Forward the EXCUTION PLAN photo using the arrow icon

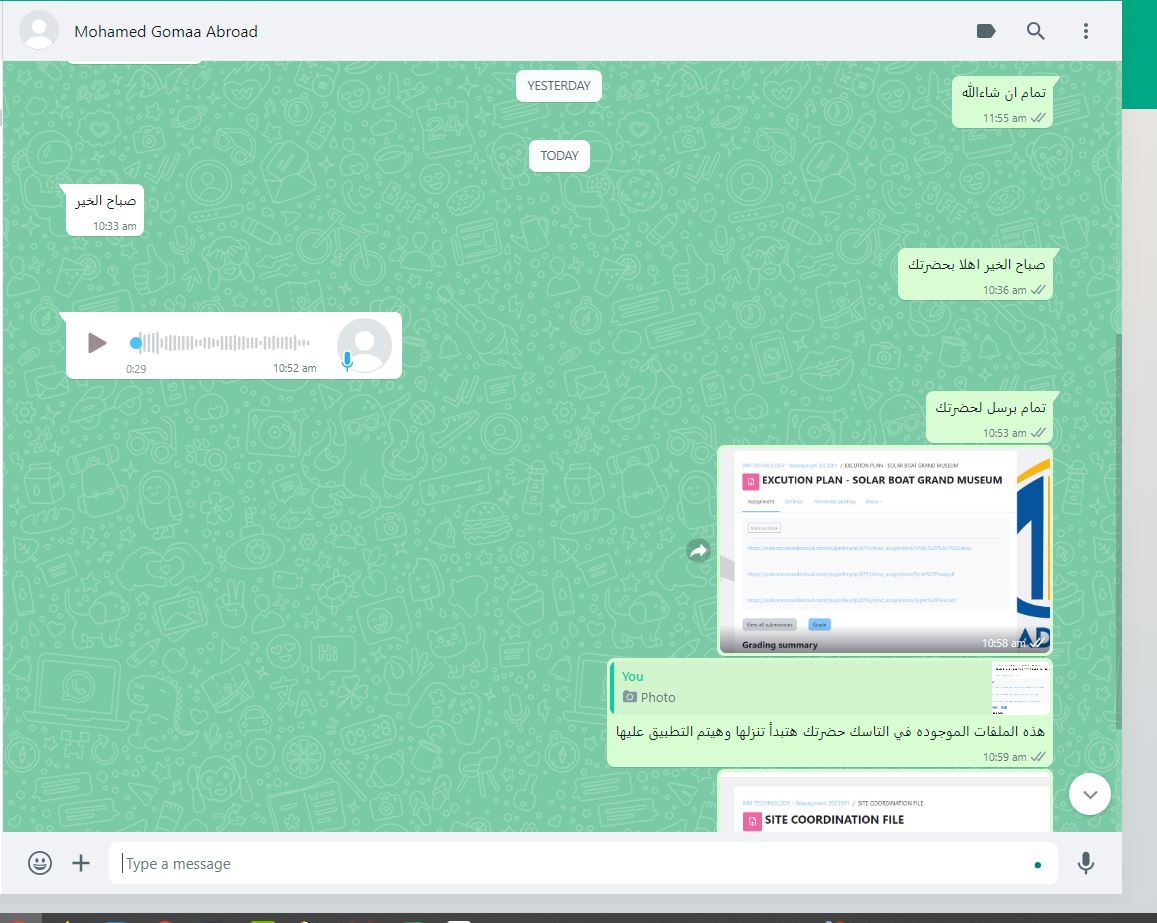(698, 550)
